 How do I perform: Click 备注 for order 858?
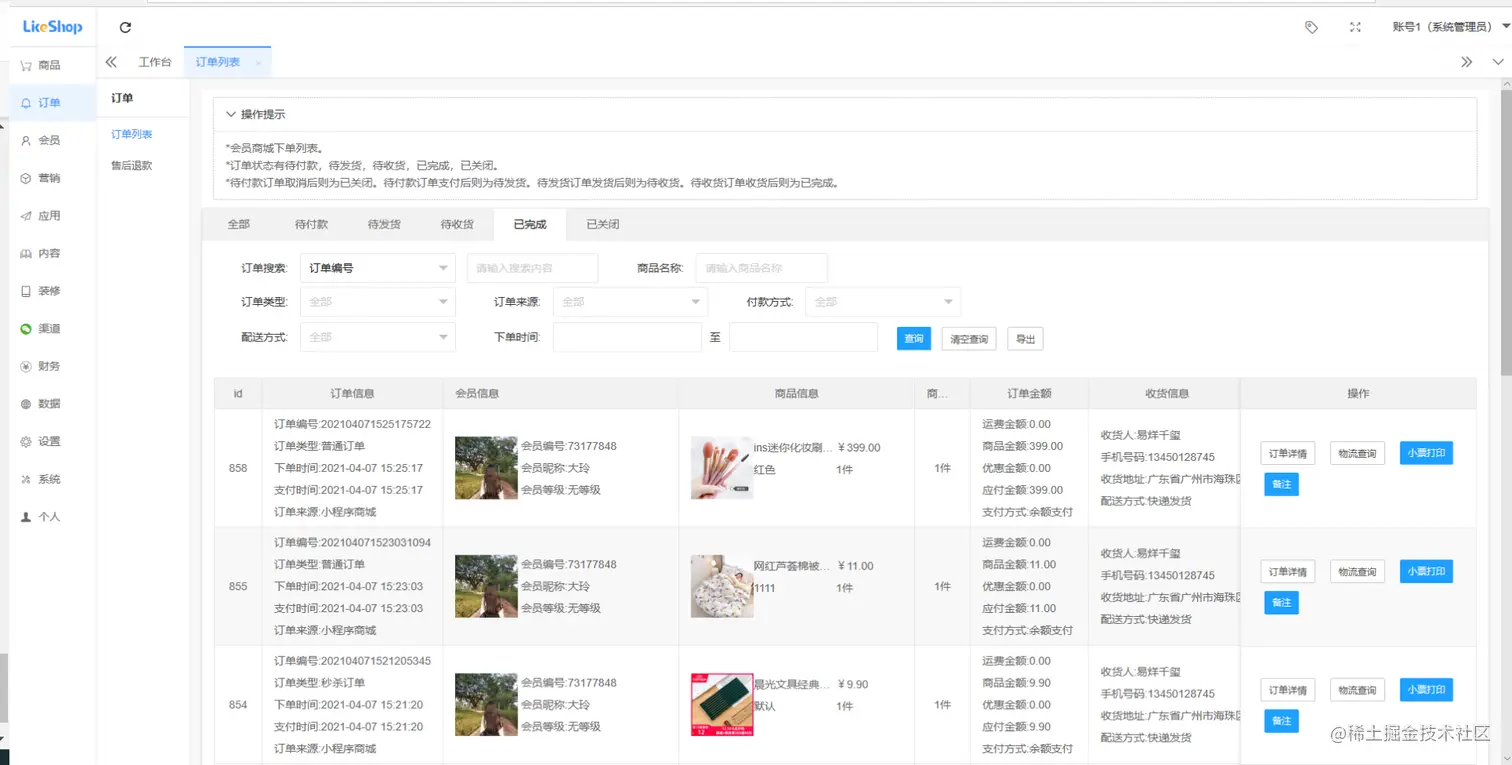coord(1281,484)
